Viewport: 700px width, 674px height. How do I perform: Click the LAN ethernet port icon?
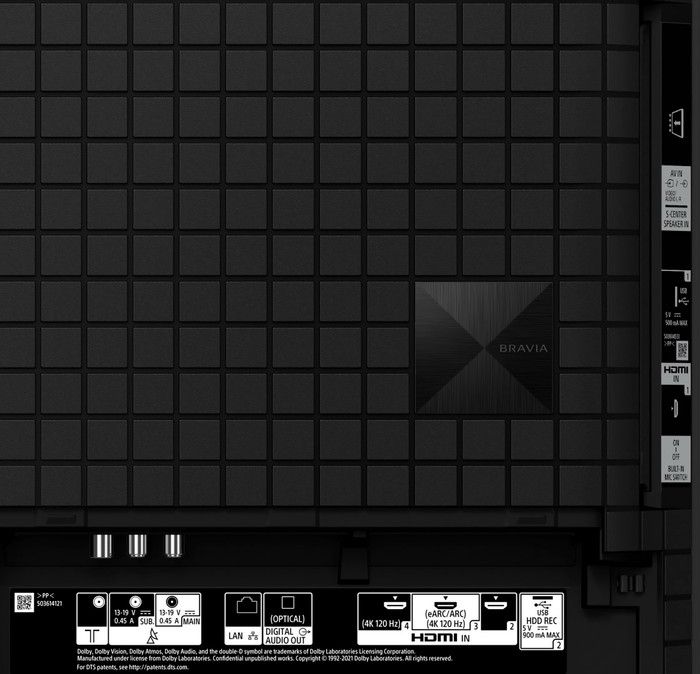[242, 605]
